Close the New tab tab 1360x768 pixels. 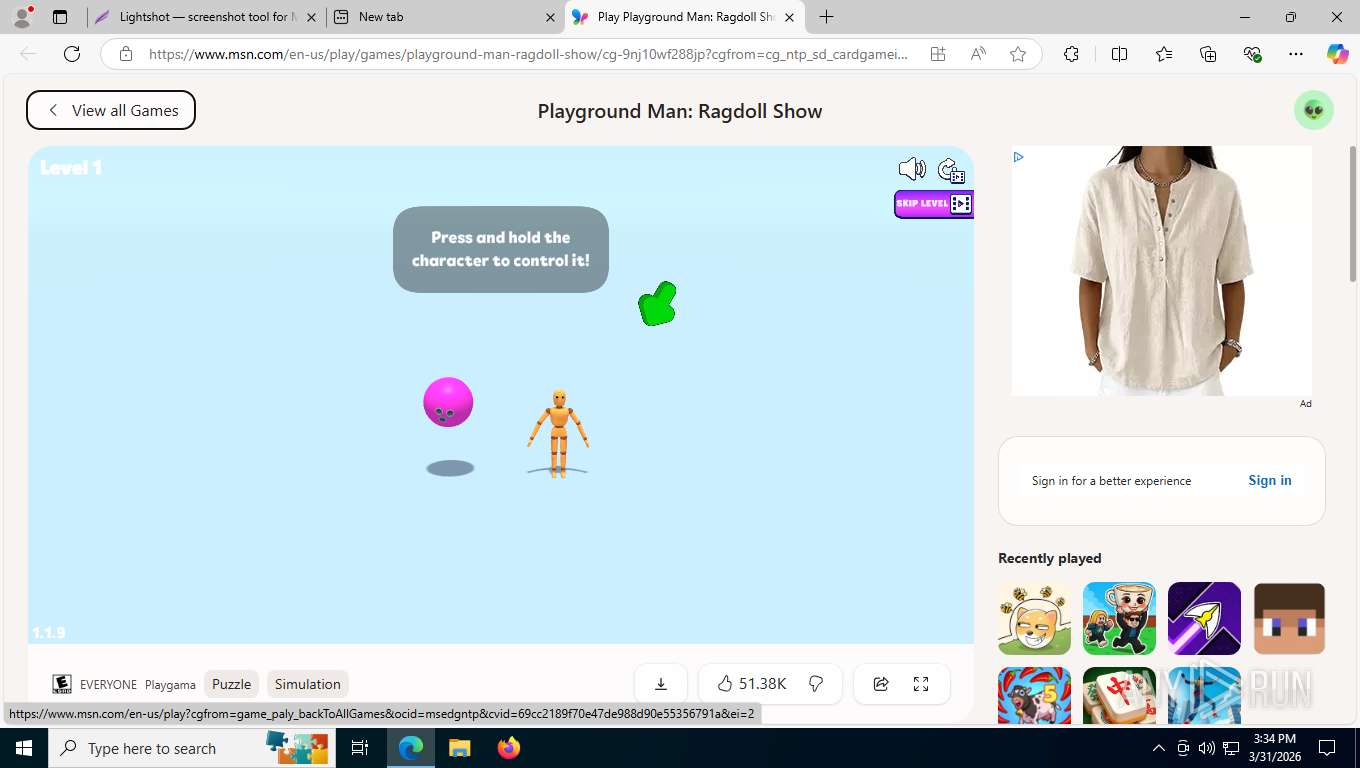[x=551, y=17]
